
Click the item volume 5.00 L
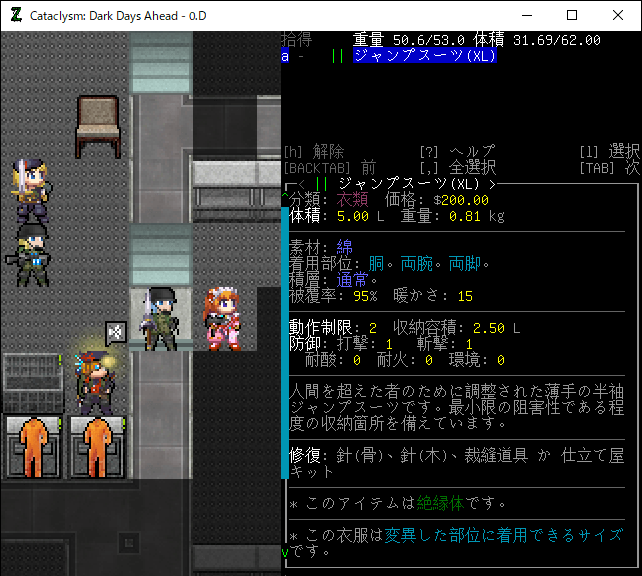point(361,216)
